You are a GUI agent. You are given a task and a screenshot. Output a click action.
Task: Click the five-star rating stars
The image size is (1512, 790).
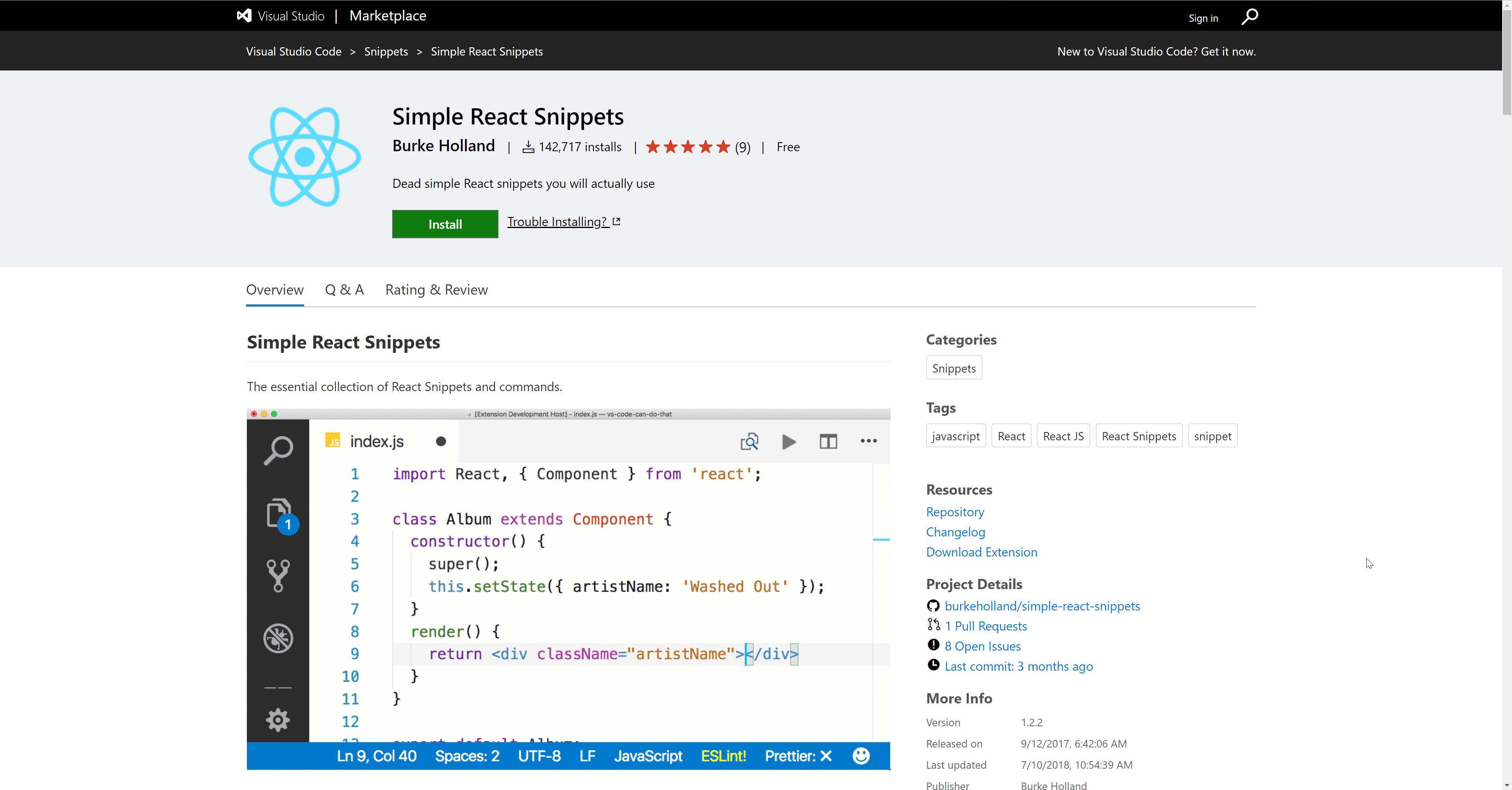(688, 147)
